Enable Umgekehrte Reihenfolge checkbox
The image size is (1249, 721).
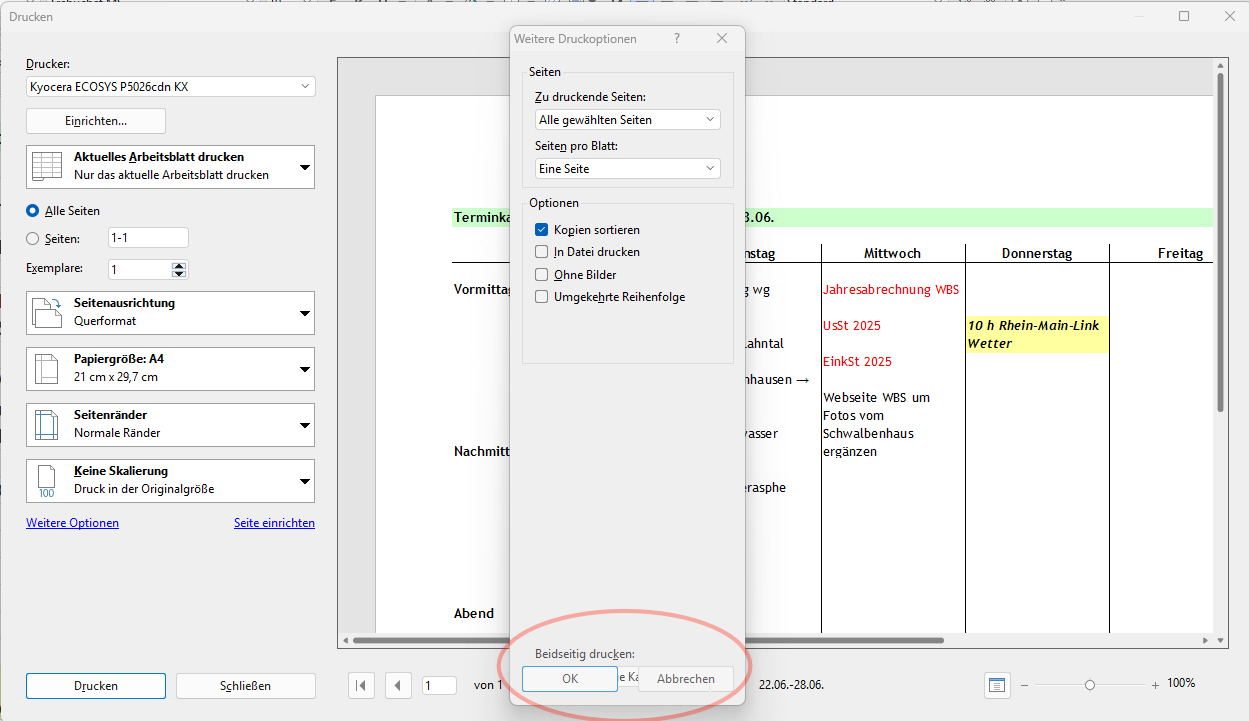click(x=542, y=296)
